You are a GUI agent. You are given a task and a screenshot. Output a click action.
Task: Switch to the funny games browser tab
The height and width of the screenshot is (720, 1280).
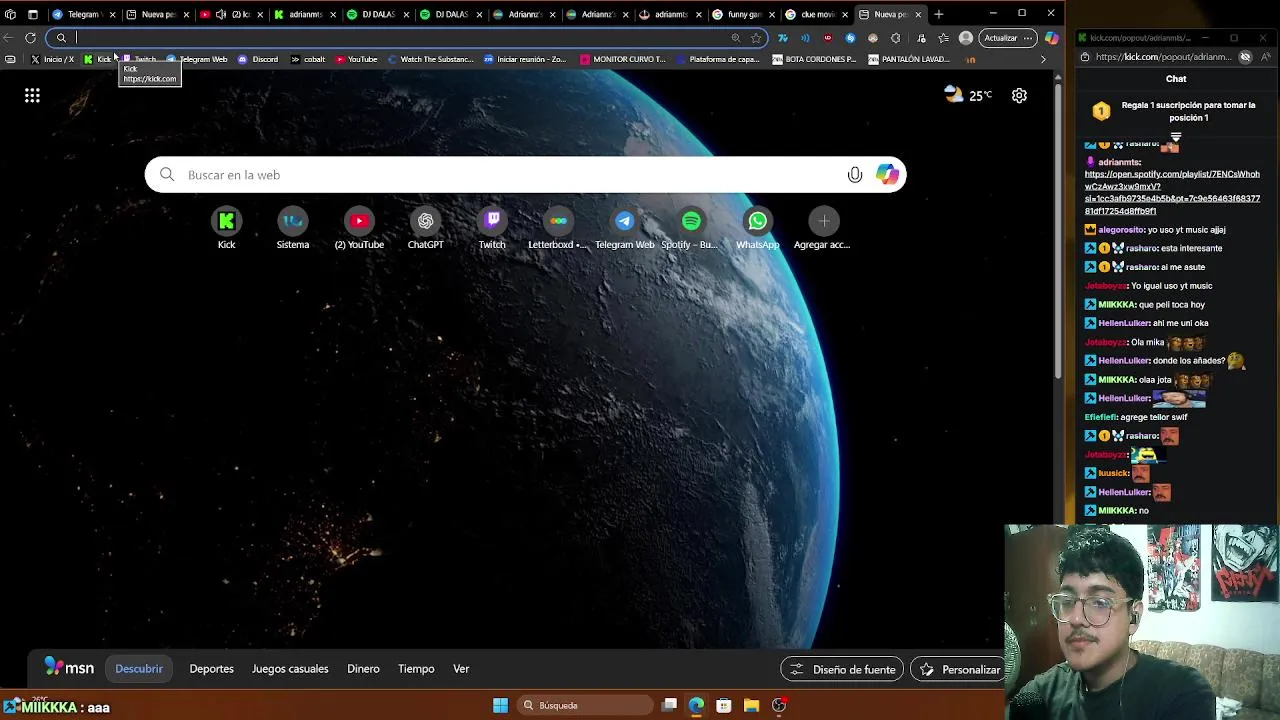tap(743, 14)
